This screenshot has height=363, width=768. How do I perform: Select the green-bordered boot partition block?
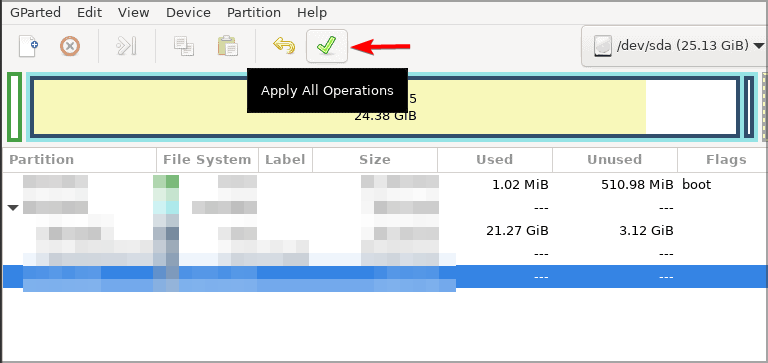14,107
